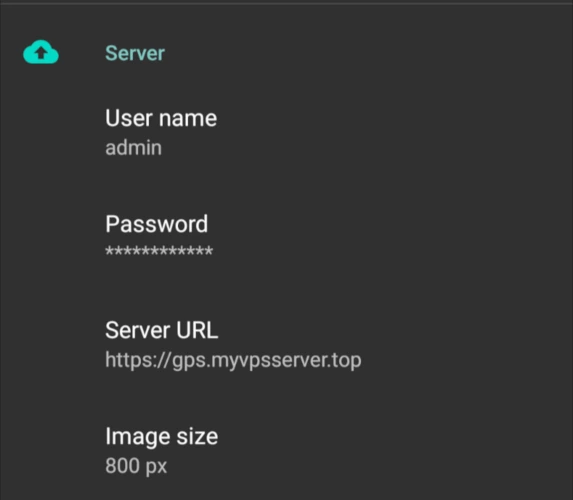Click the cloud upload Server icon
This screenshot has height=500, width=573.
tap(41, 52)
